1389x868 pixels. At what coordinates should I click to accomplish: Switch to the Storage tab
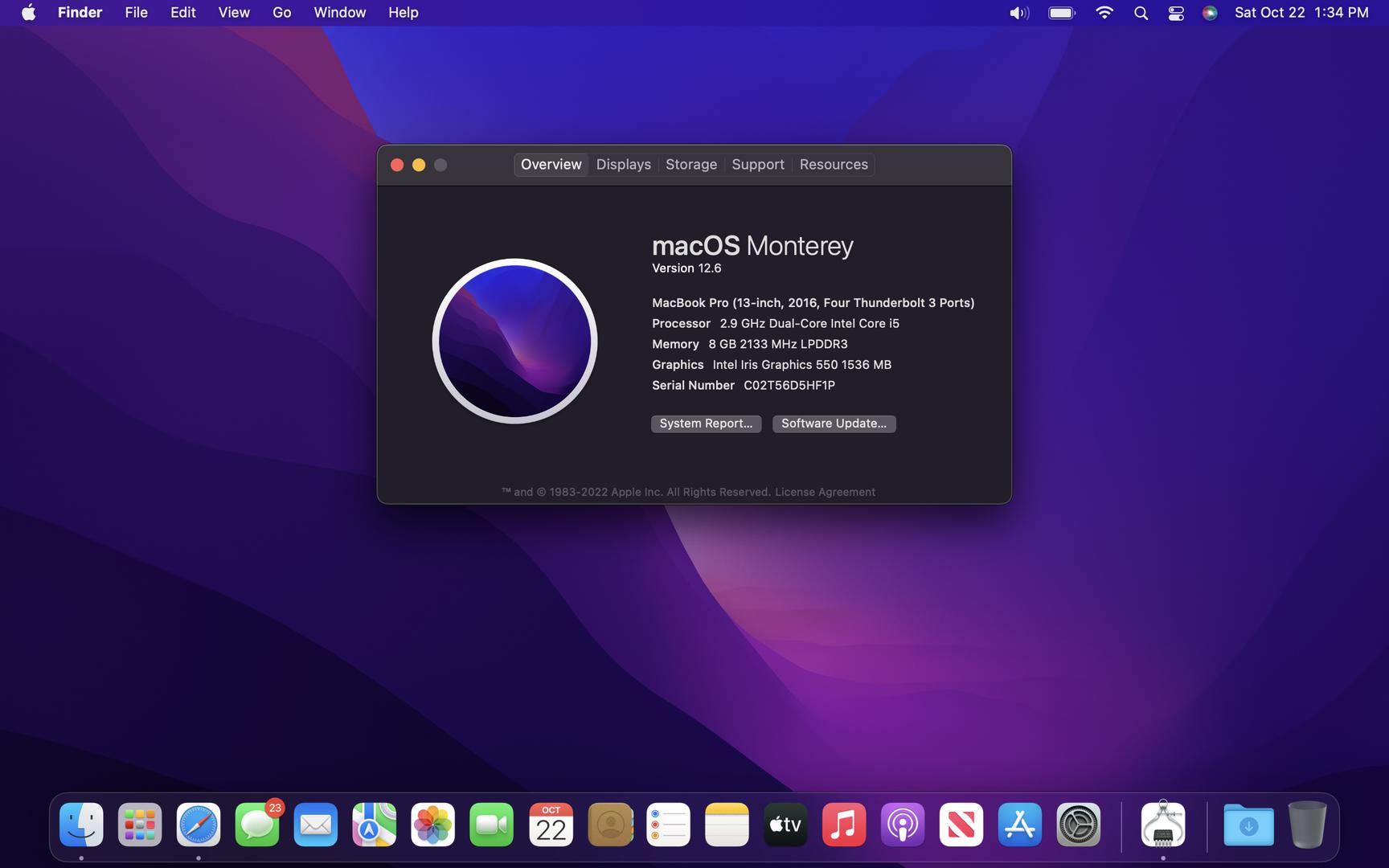click(690, 165)
